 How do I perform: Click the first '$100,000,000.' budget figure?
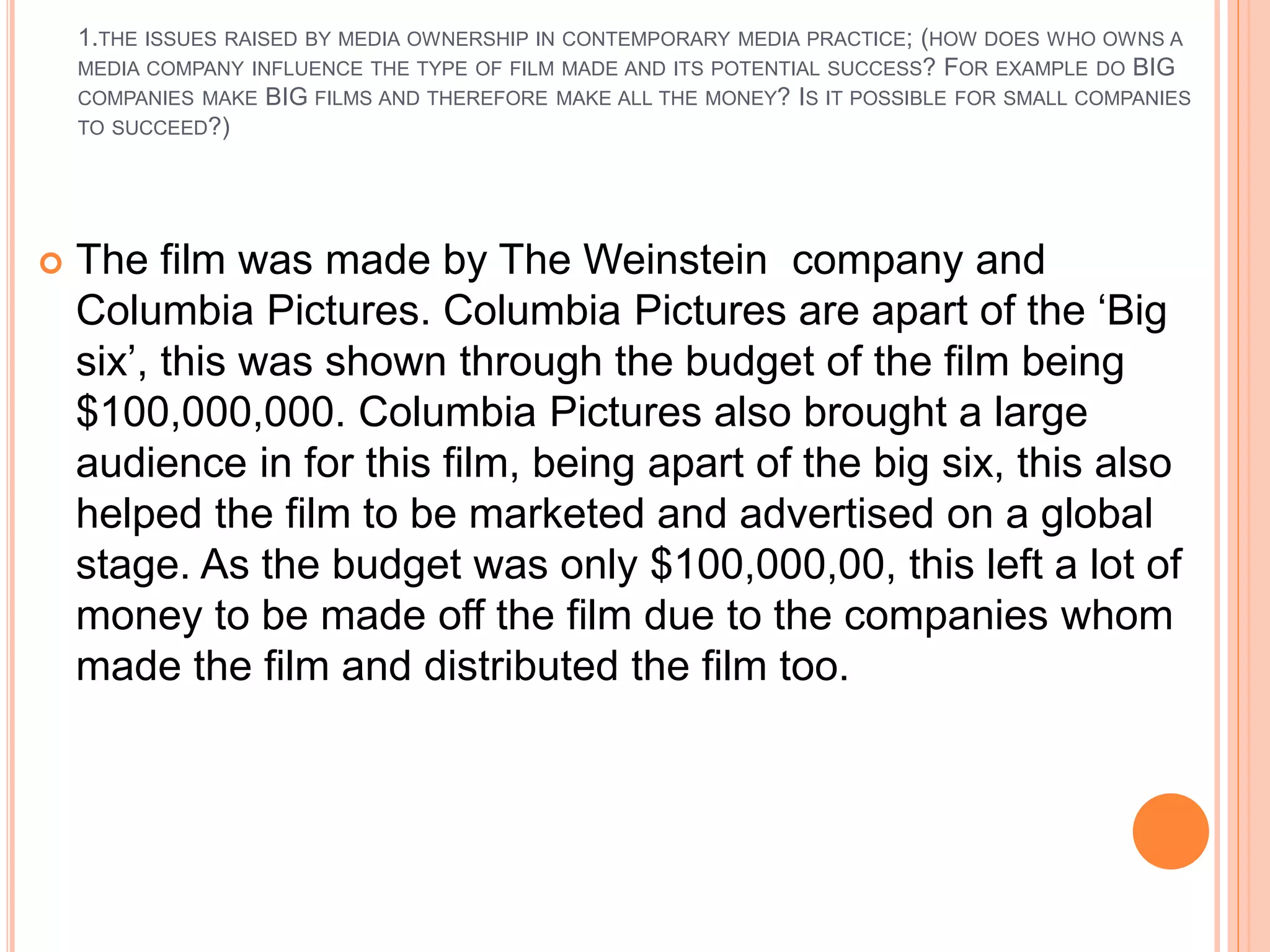coord(210,412)
